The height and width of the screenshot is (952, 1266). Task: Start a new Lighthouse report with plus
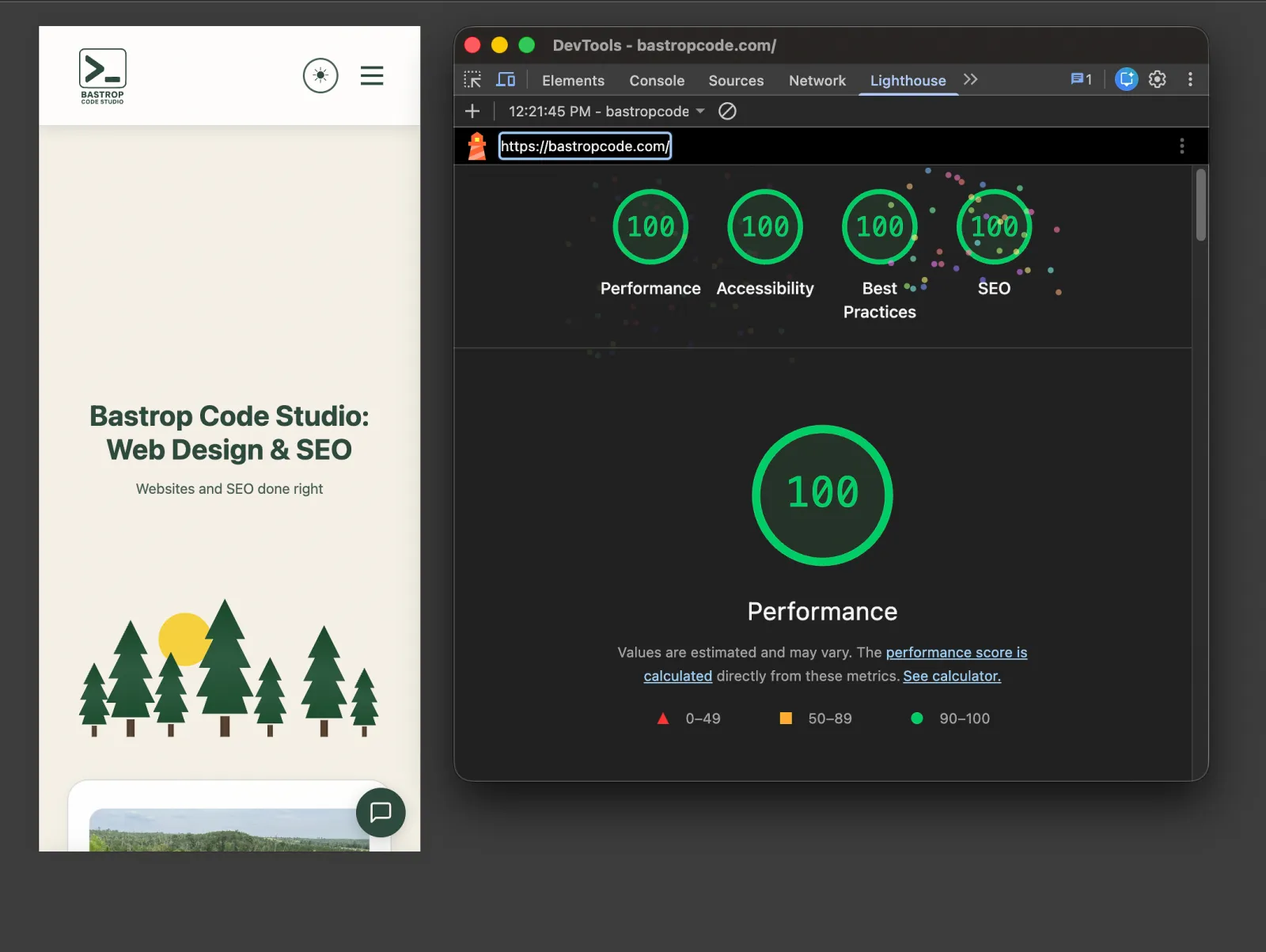tap(472, 112)
